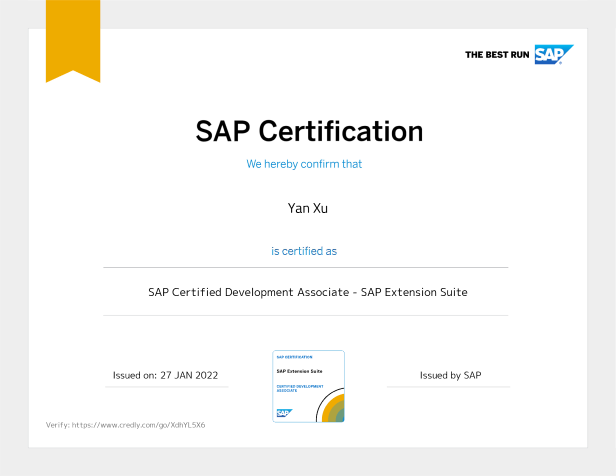Click 'We hereby confirm that' text
The image size is (616, 476).
coord(304,164)
